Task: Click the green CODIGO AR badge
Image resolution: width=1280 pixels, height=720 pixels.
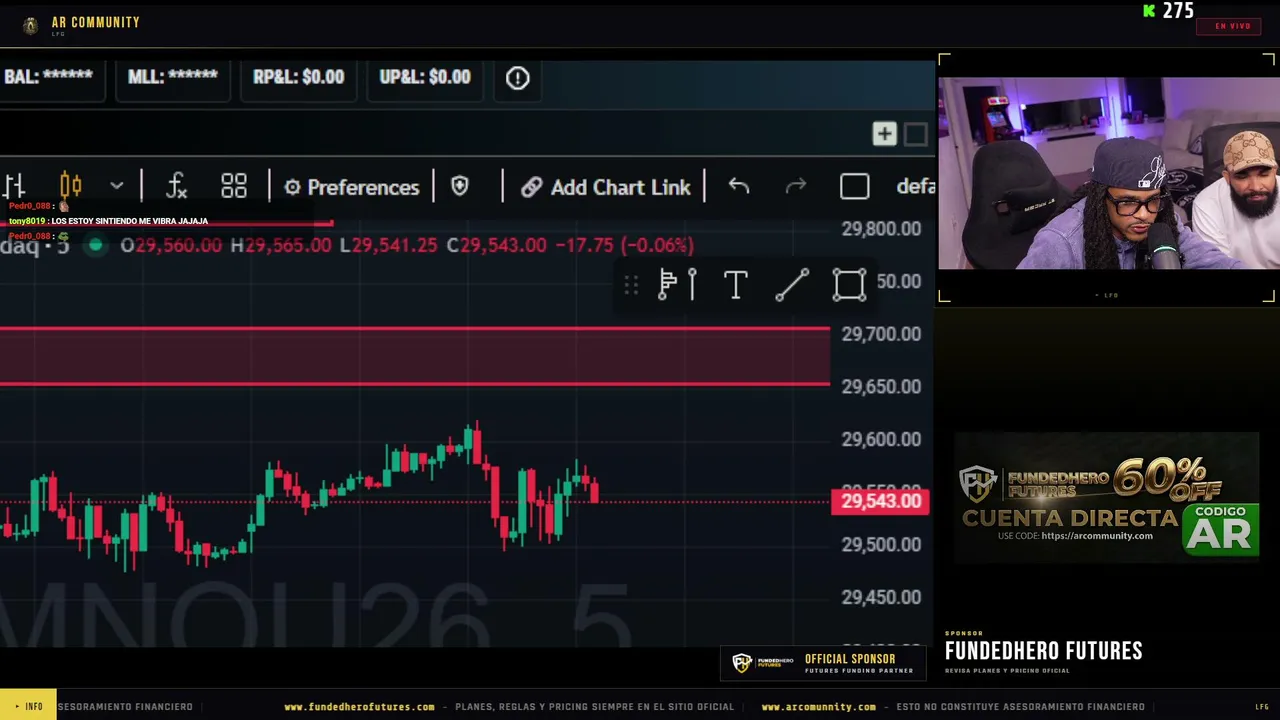Action: pos(1221,529)
